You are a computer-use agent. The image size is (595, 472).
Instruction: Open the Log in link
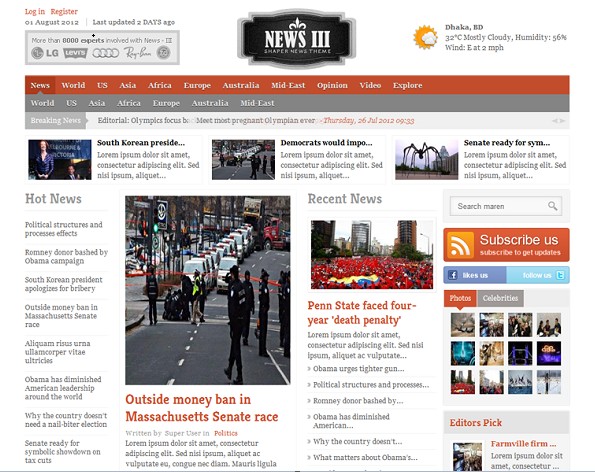(x=35, y=11)
